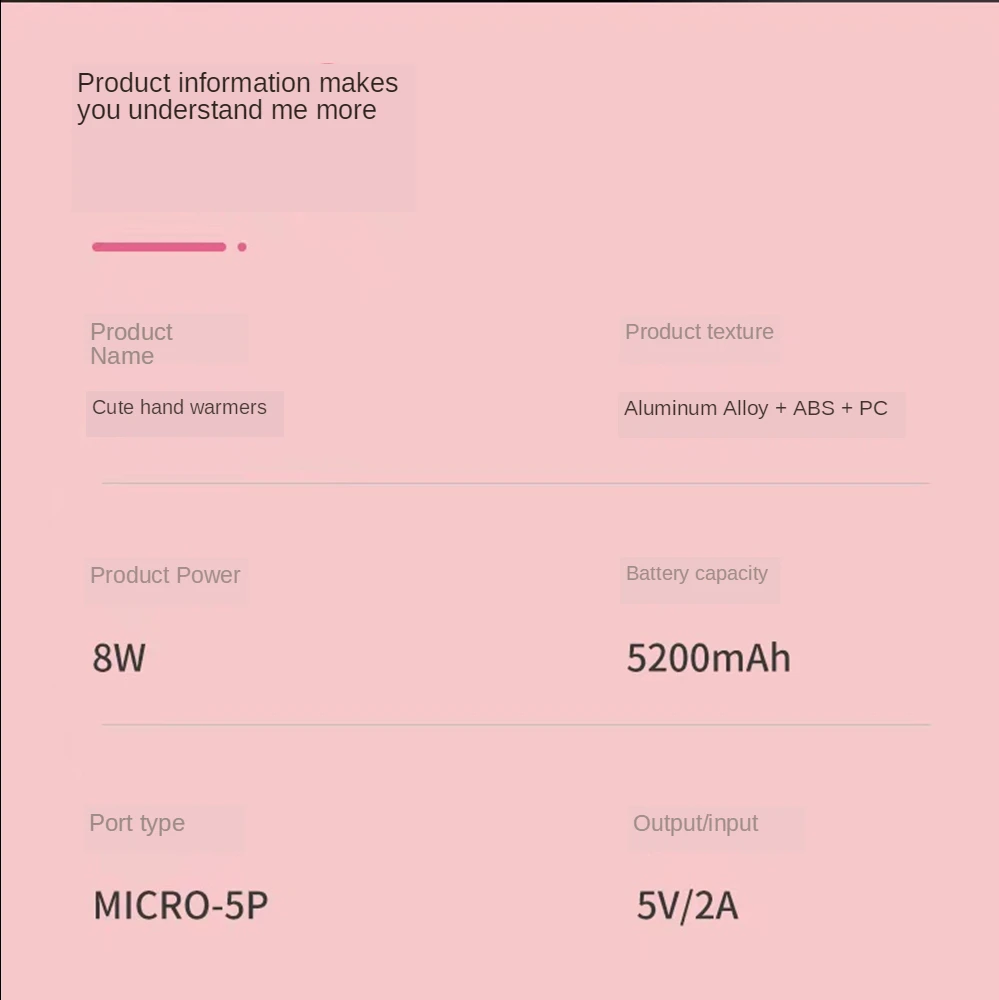The height and width of the screenshot is (1000, 999).
Task: Click the long pink progress bar
Action: 159,247
